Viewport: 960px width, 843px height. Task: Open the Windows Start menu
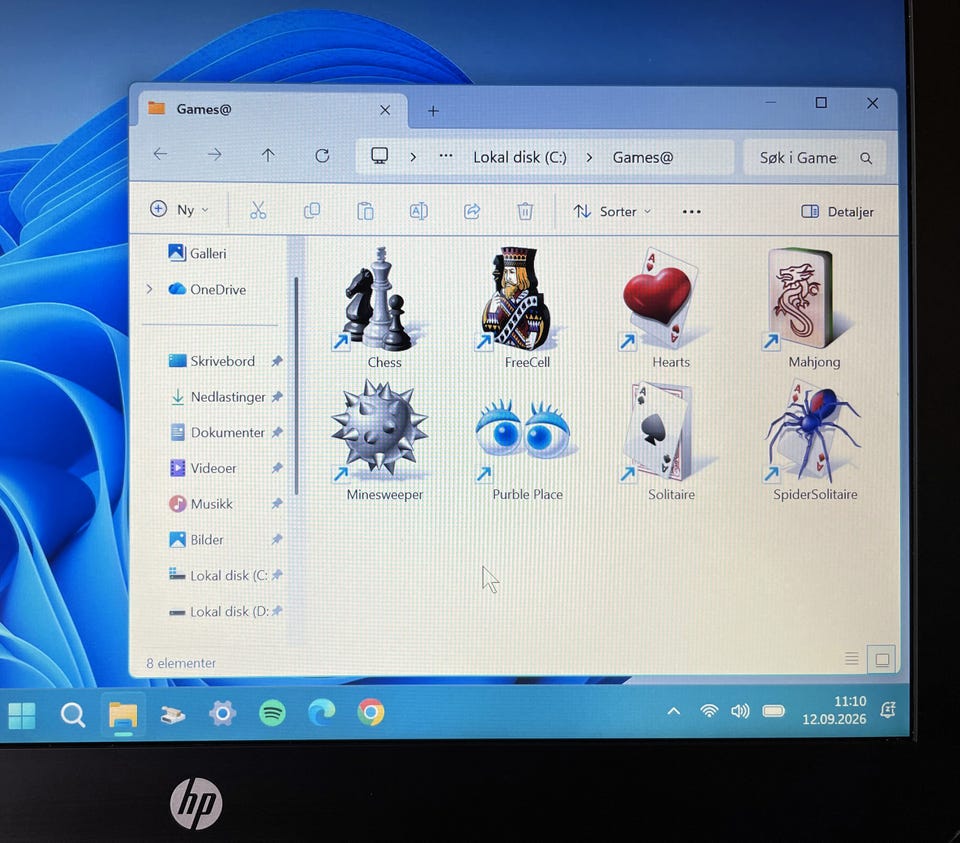click(x=22, y=716)
